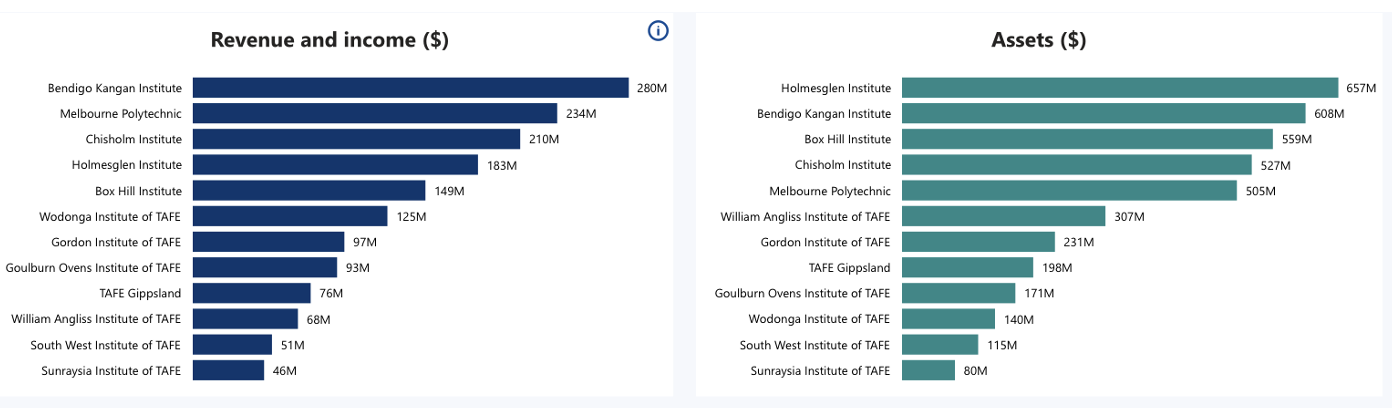Select TAFE Gippsland bar in Assets chart
Screen dimensions: 1392x408
coord(968,267)
